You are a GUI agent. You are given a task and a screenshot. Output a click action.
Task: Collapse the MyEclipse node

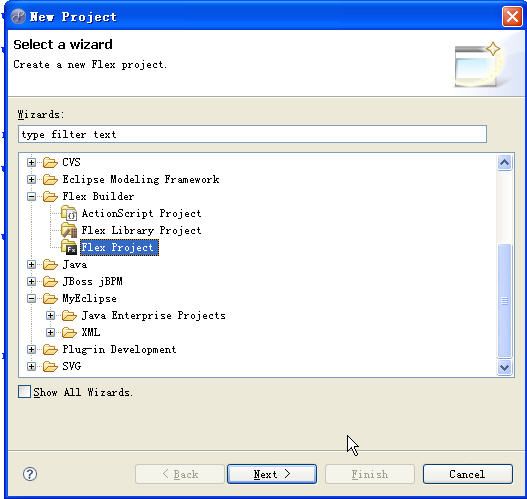(x=31, y=299)
